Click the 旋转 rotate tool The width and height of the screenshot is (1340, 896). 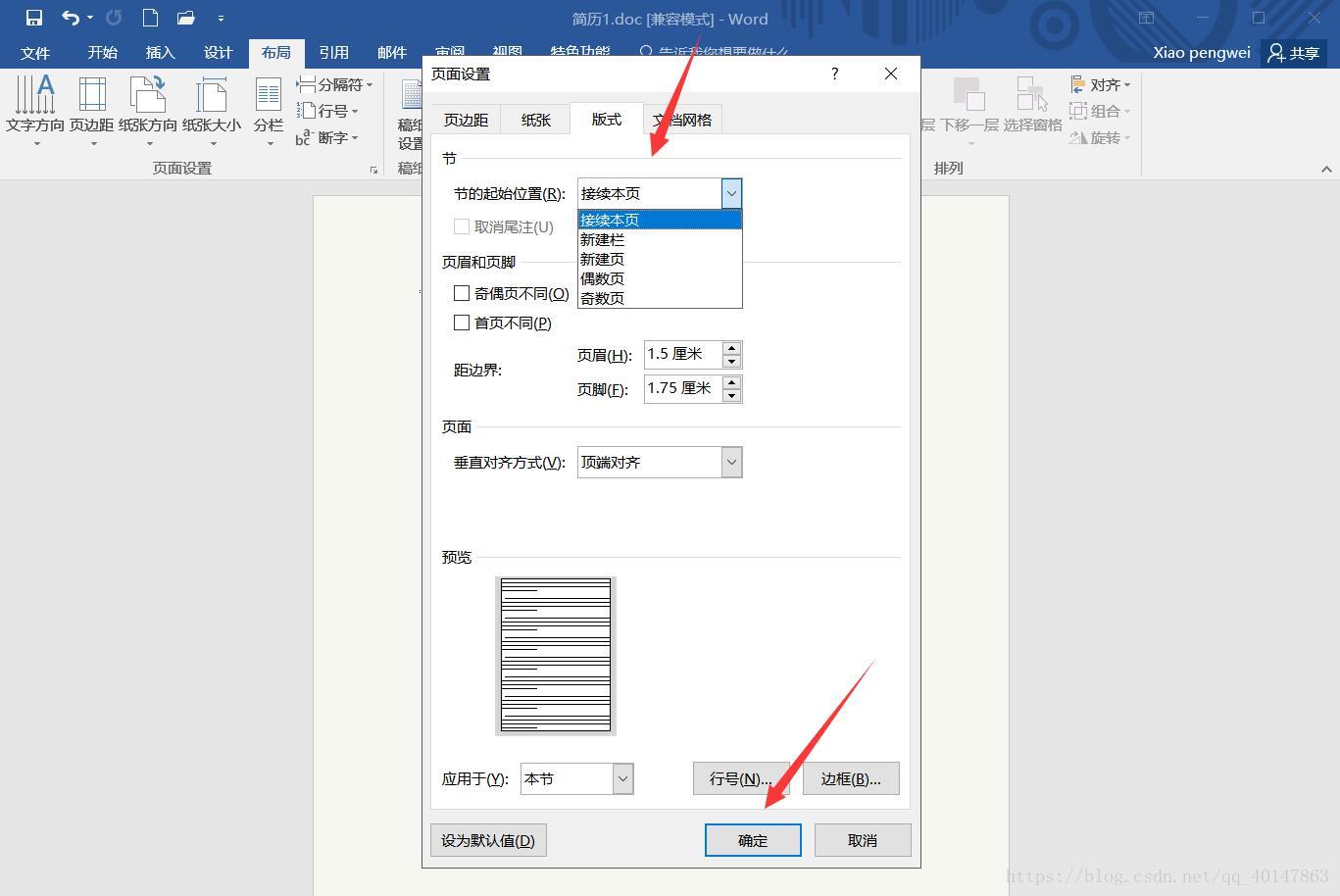pos(1101,137)
